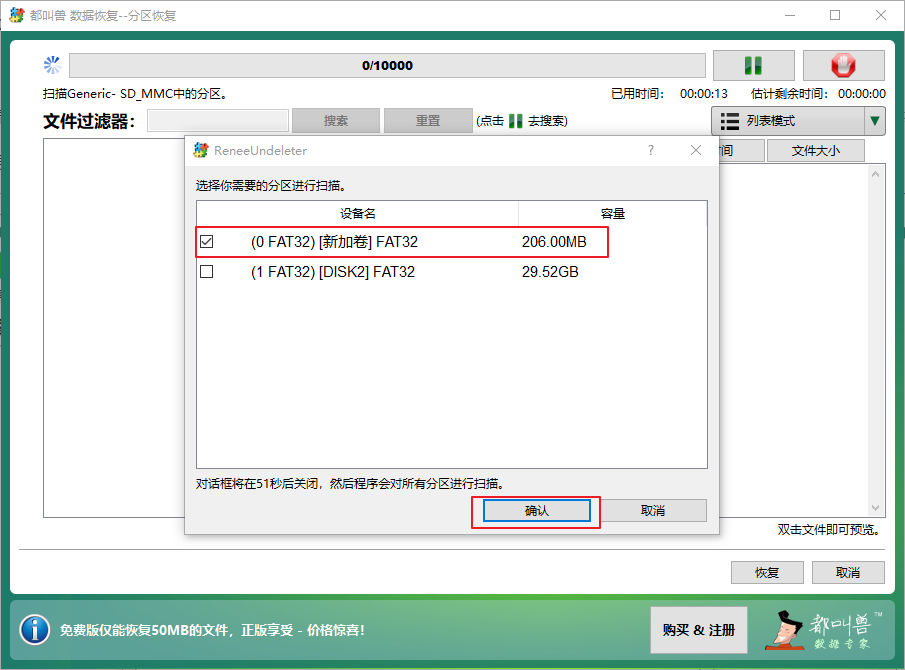Image resolution: width=905 pixels, height=670 pixels.
Task: Click the main window's 取消 button
Action: [x=848, y=572]
